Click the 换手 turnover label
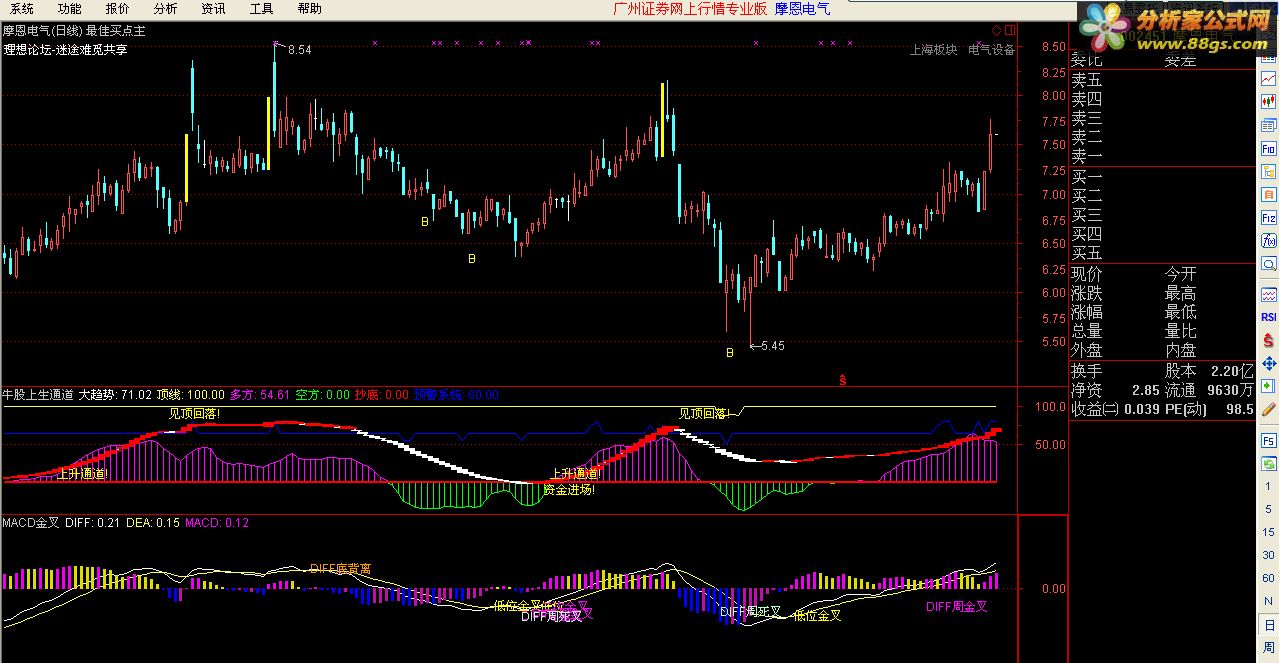The height and width of the screenshot is (663, 1279). 1087,371
